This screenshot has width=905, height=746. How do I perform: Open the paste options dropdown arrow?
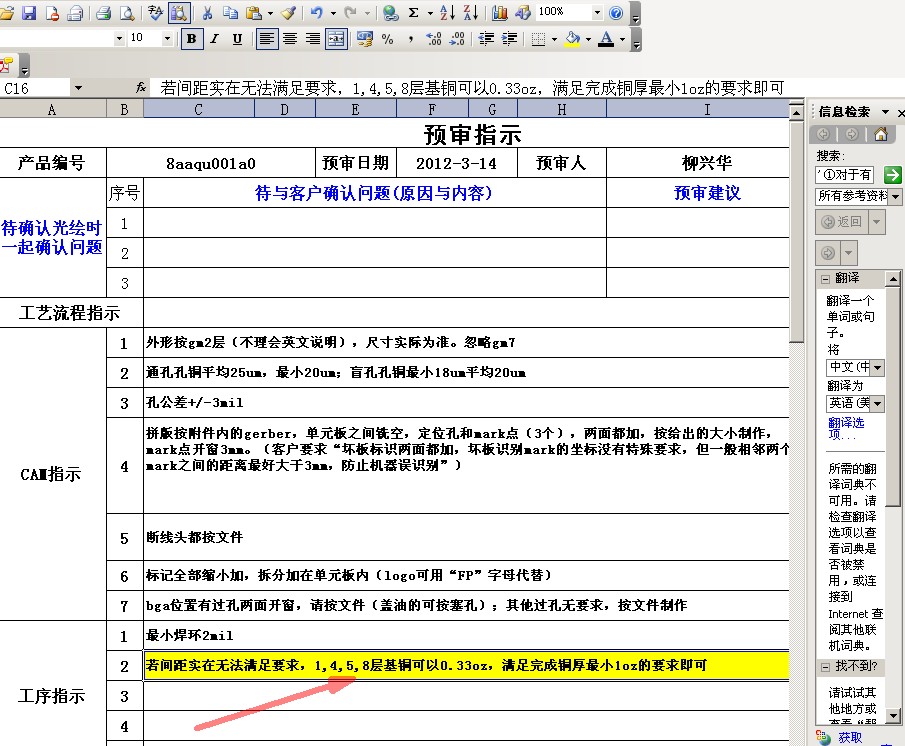click(x=270, y=13)
